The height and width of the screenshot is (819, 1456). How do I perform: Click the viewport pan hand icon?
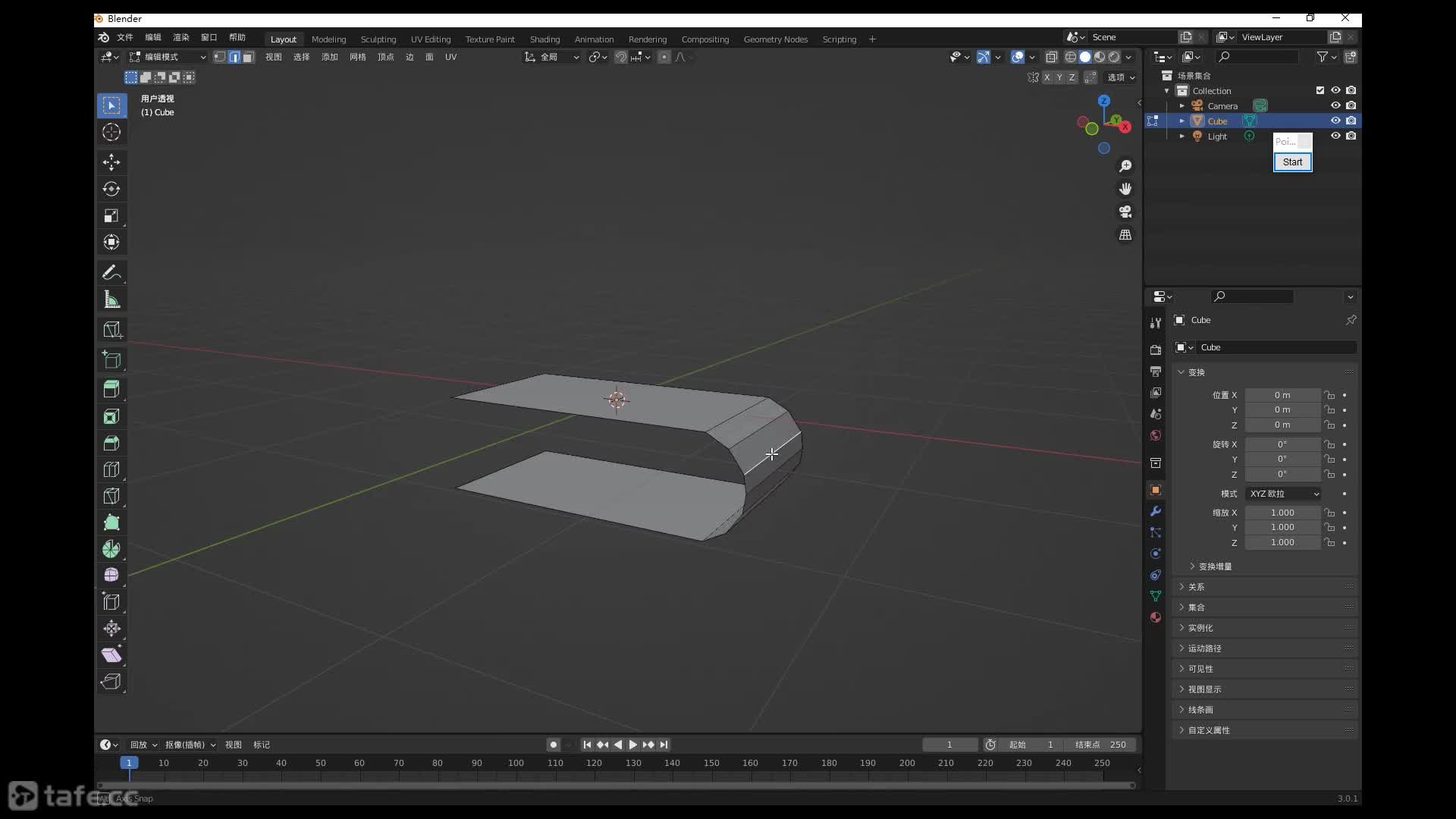1125,189
